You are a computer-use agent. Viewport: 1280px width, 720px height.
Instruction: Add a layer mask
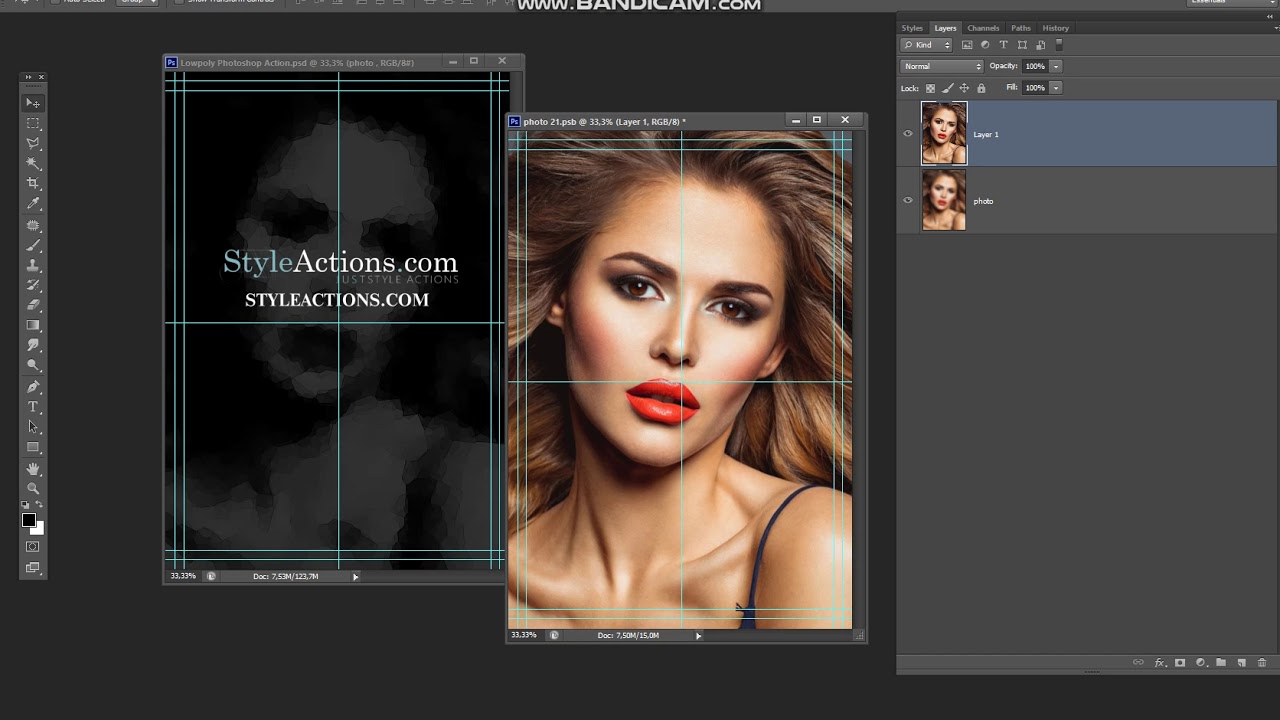click(1180, 663)
